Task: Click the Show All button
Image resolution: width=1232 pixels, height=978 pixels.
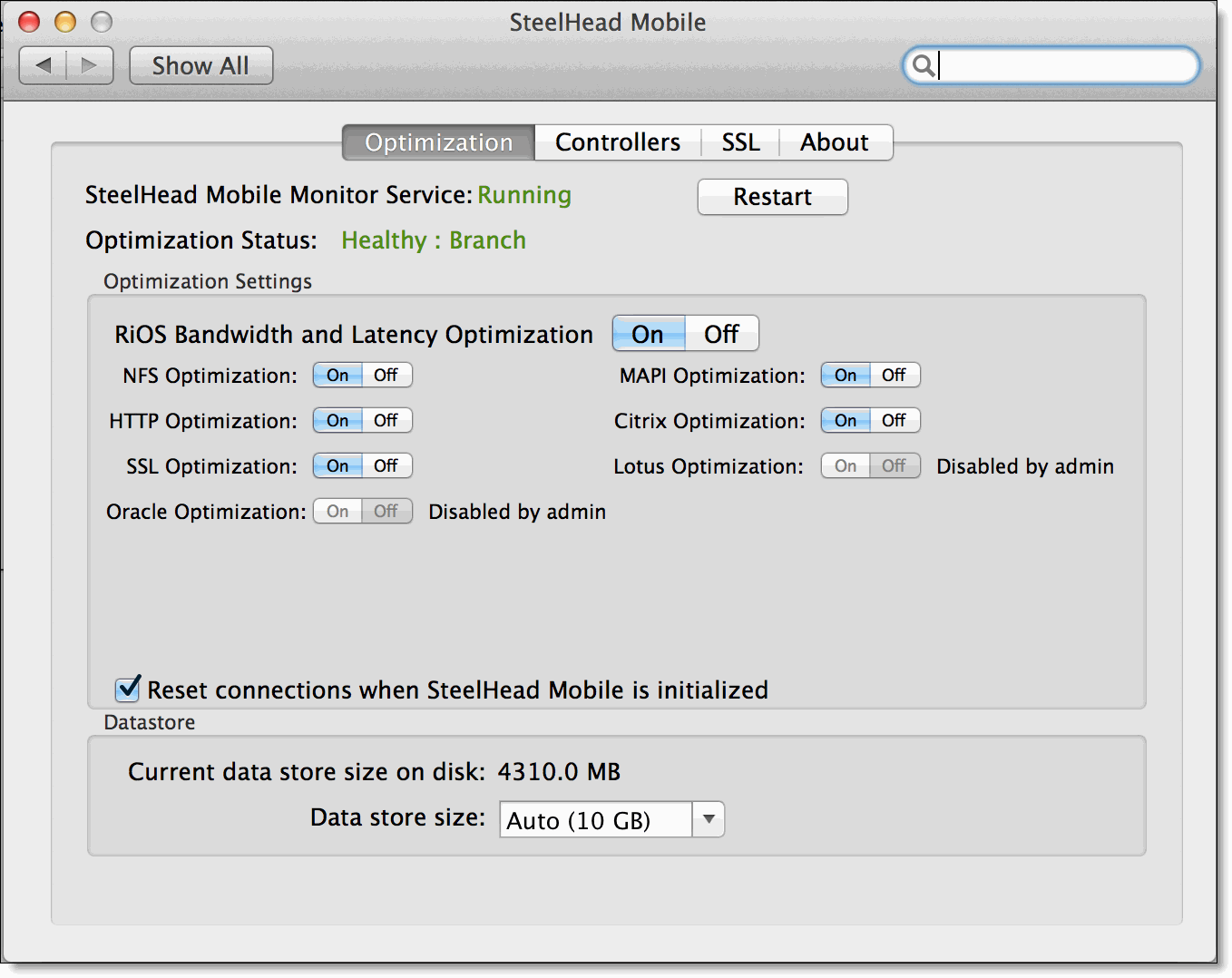Action: 200,64
